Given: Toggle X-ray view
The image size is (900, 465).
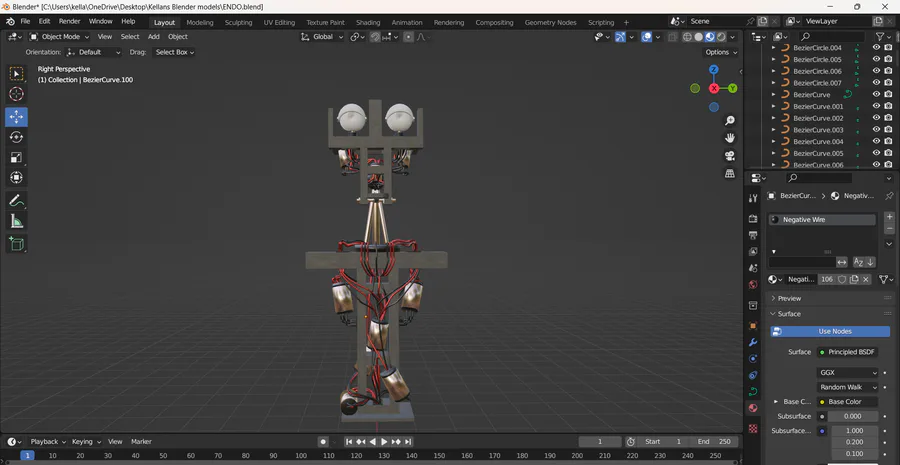Looking at the screenshot, I should click(672, 37).
